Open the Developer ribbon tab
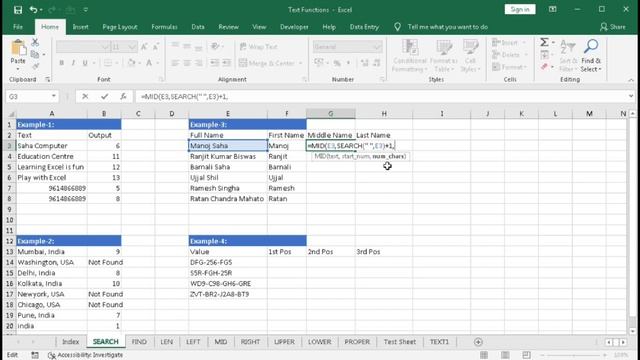 click(x=294, y=27)
